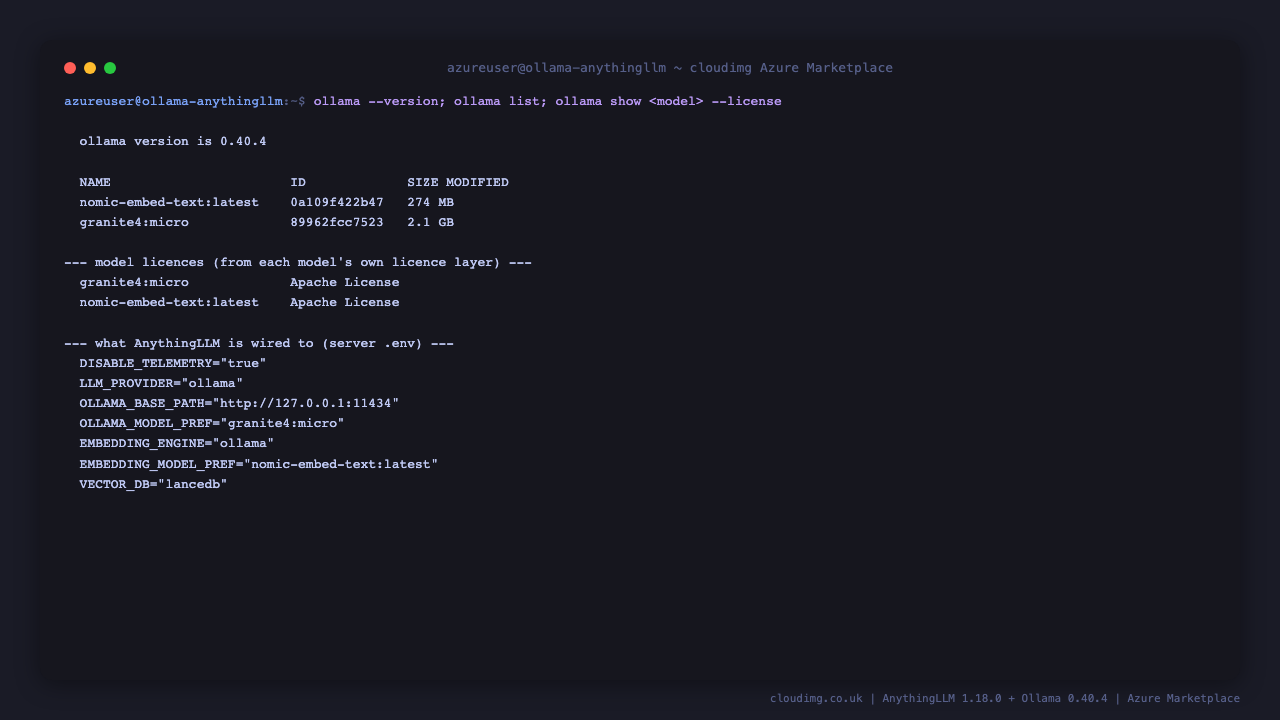Click the yellow minimize window dot
Image resolution: width=1280 pixels, height=720 pixels.
coord(90,68)
